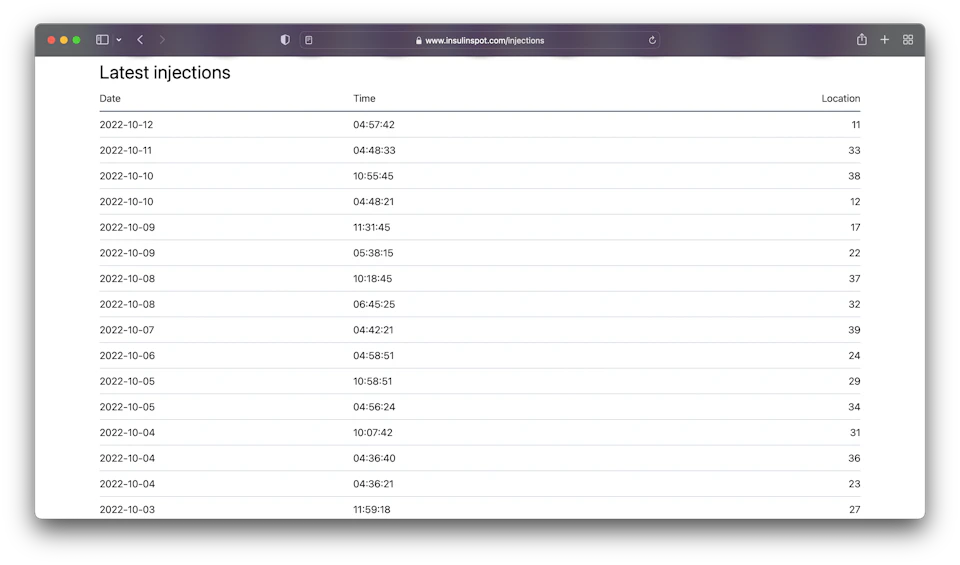Click the lock icon in address bar
960x565 pixels.
(x=419, y=41)
